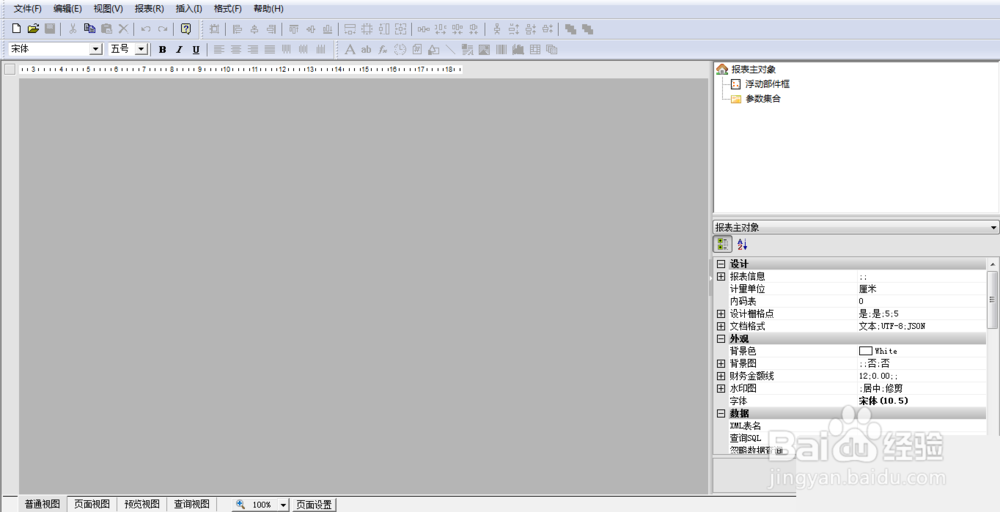Toggle align text left
Image resolution: width=1000 pixels, height=512 pixels.
click(219, 49)
